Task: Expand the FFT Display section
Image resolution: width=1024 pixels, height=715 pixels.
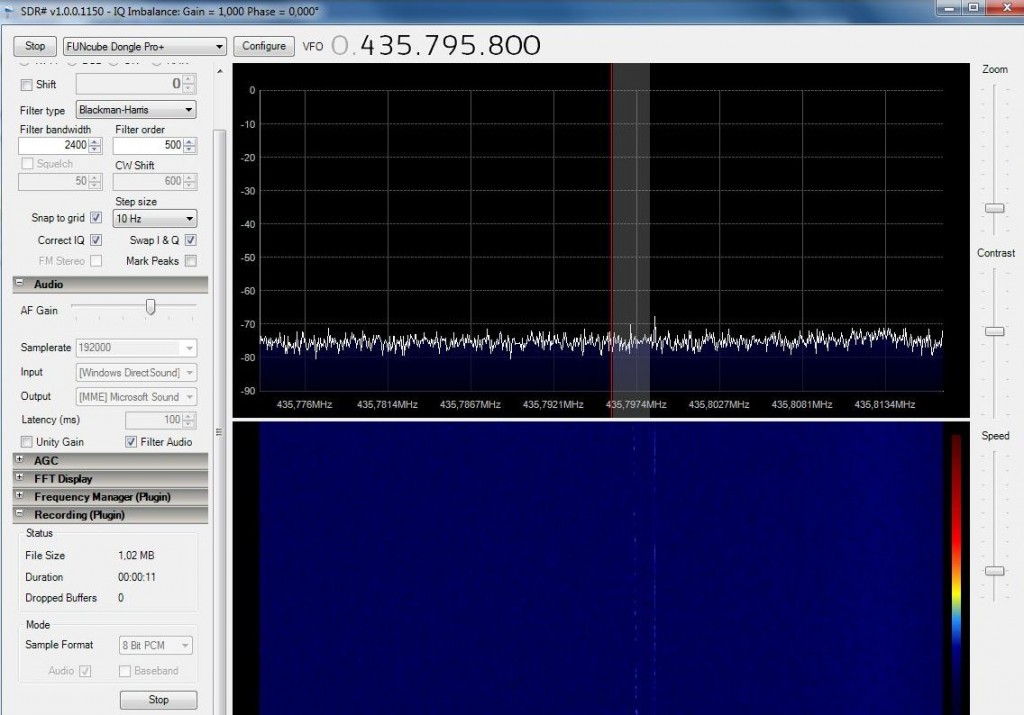Action: [x=20, y=478]
